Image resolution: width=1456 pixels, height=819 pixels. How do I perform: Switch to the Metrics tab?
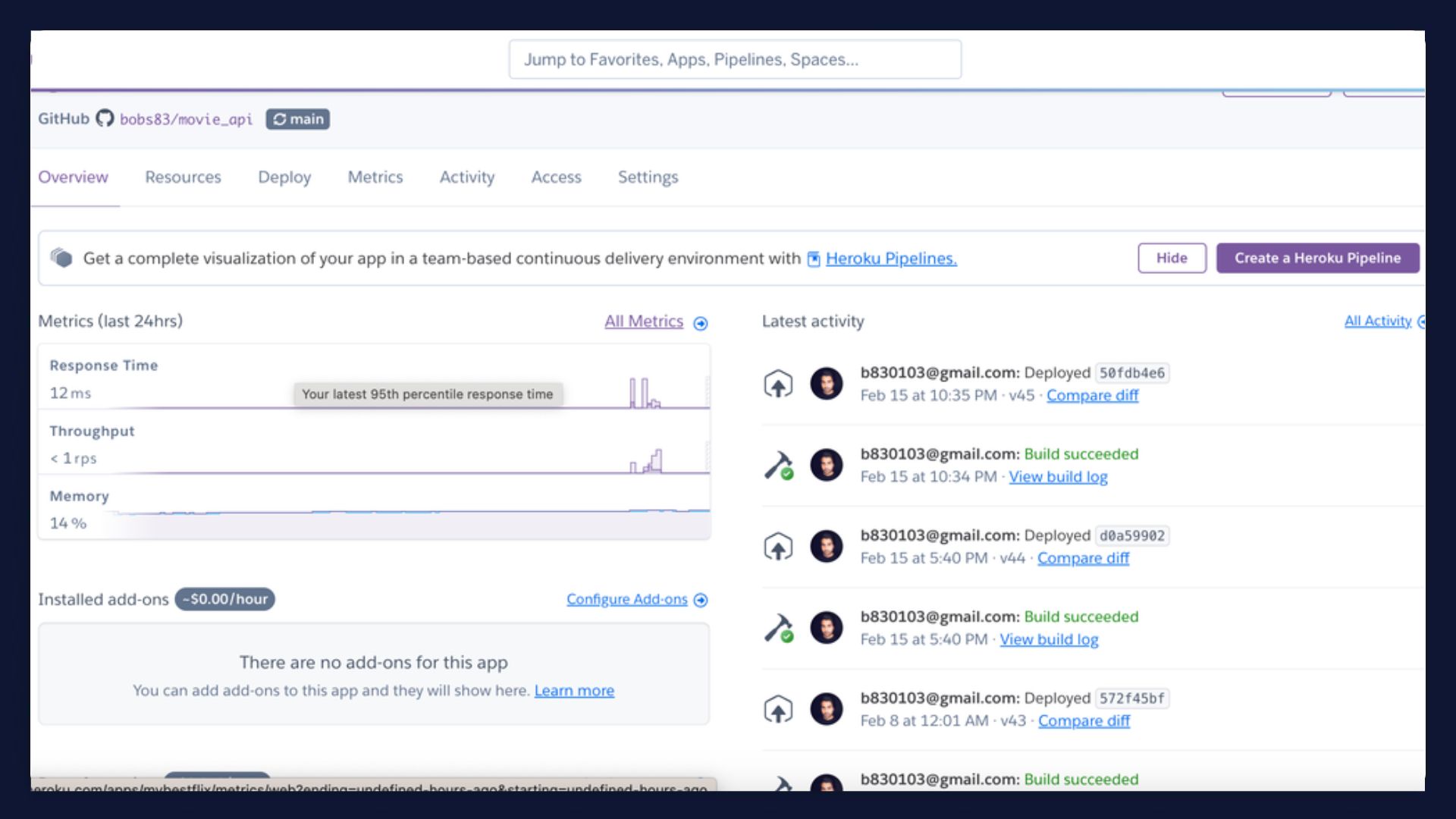pyautogui.click(x=375, y=176)
